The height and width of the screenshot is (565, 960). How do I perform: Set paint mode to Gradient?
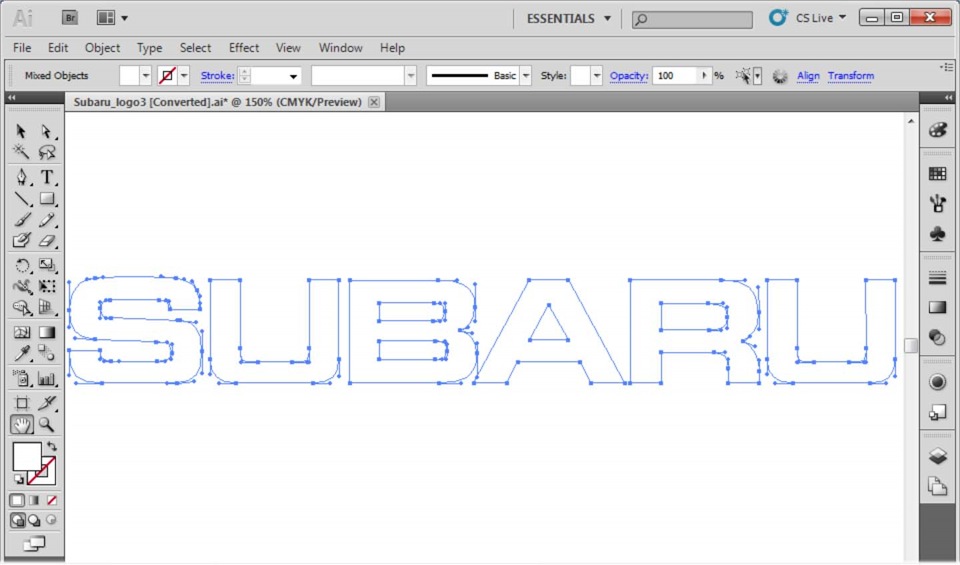coord(34,500)
